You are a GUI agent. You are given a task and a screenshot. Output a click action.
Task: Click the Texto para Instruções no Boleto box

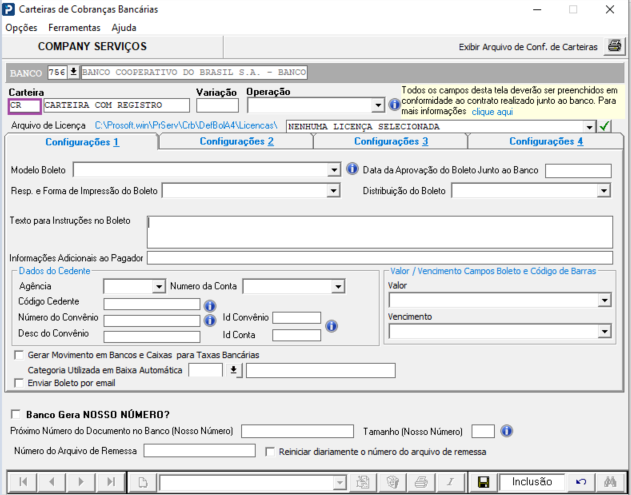pyautogui.click(x=379, y=232)
